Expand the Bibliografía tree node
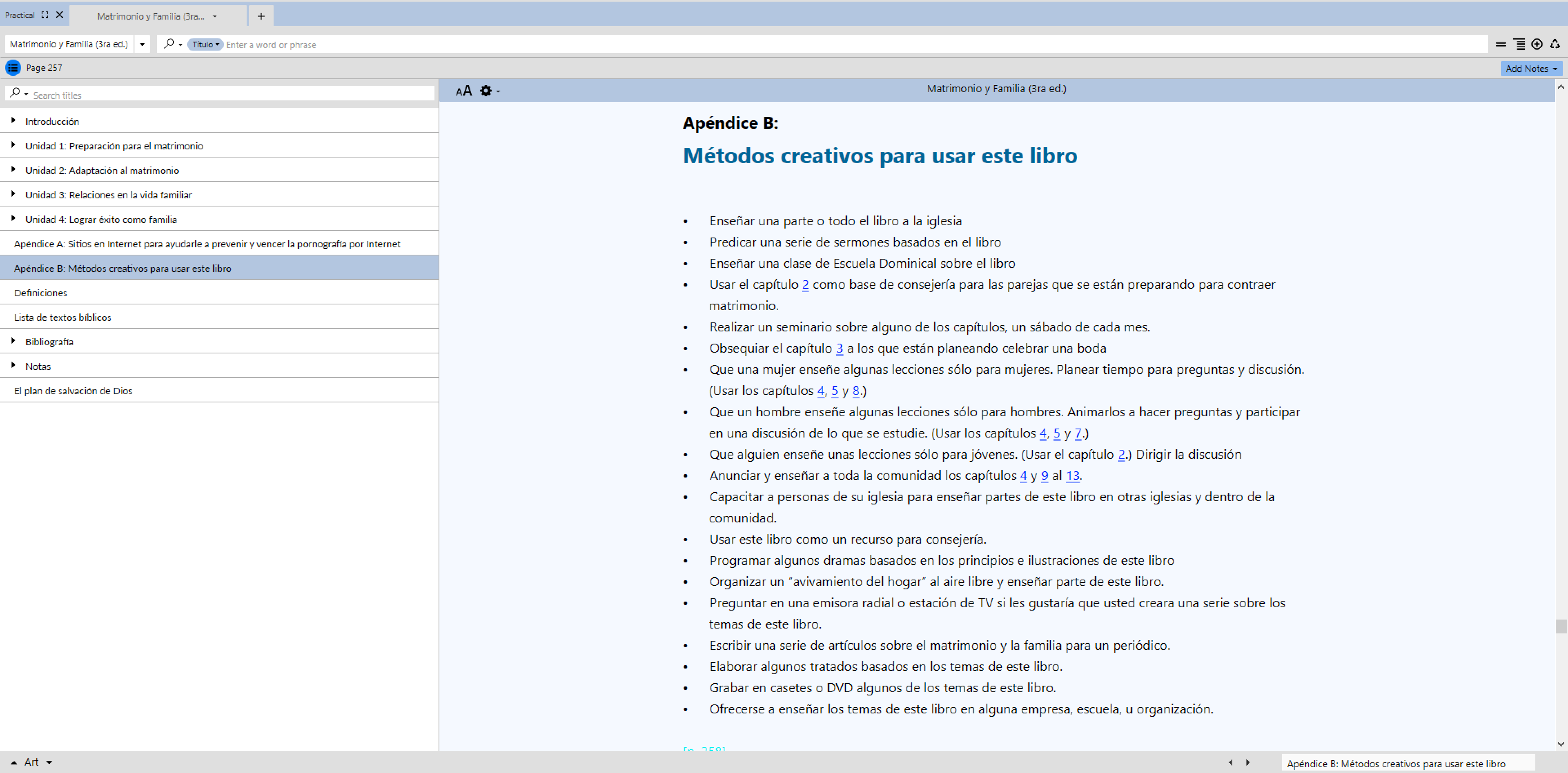The height and width of the screenshot is (773, 1568). (13, 340)
